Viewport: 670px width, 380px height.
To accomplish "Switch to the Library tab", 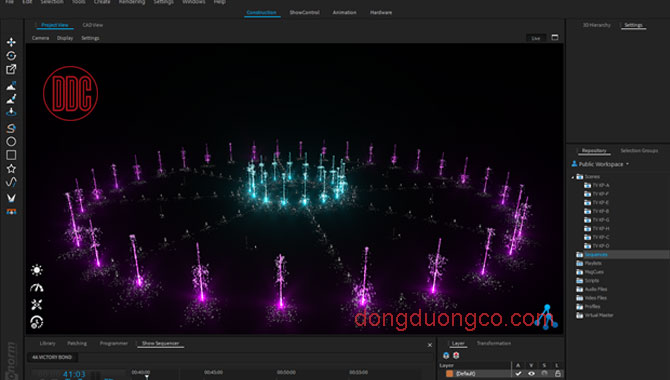I will (47, 343).
